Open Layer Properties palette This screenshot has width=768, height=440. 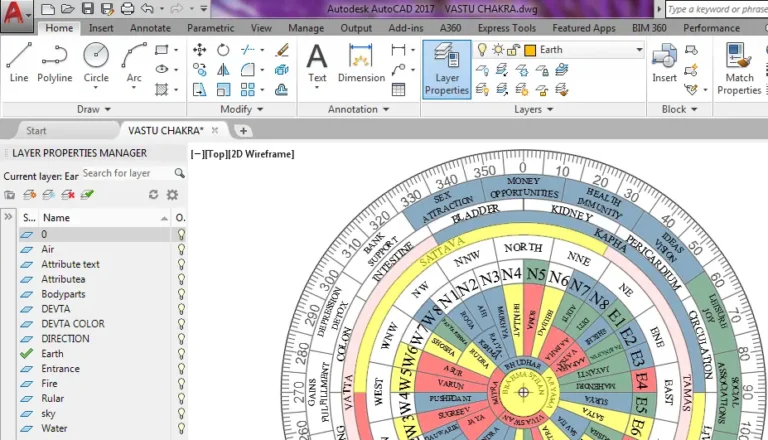tap(447, 69)
